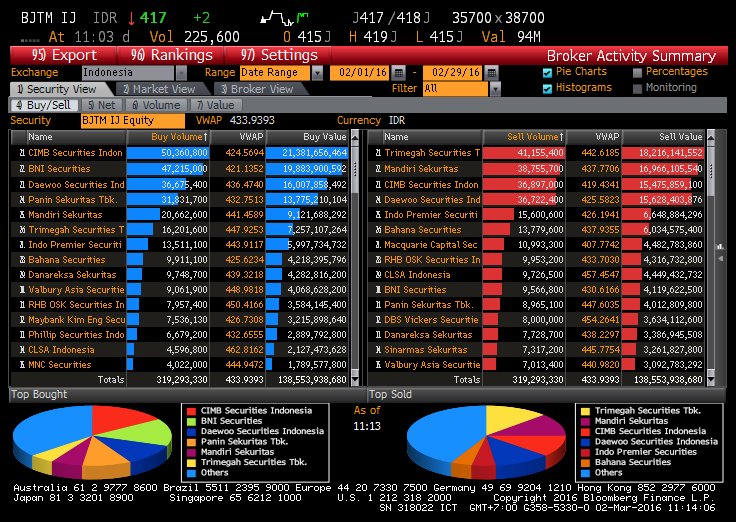The width and height of the screenshot is (736, 522).
Task: Enable the Percentages checkbox
Action: [638, 72]
